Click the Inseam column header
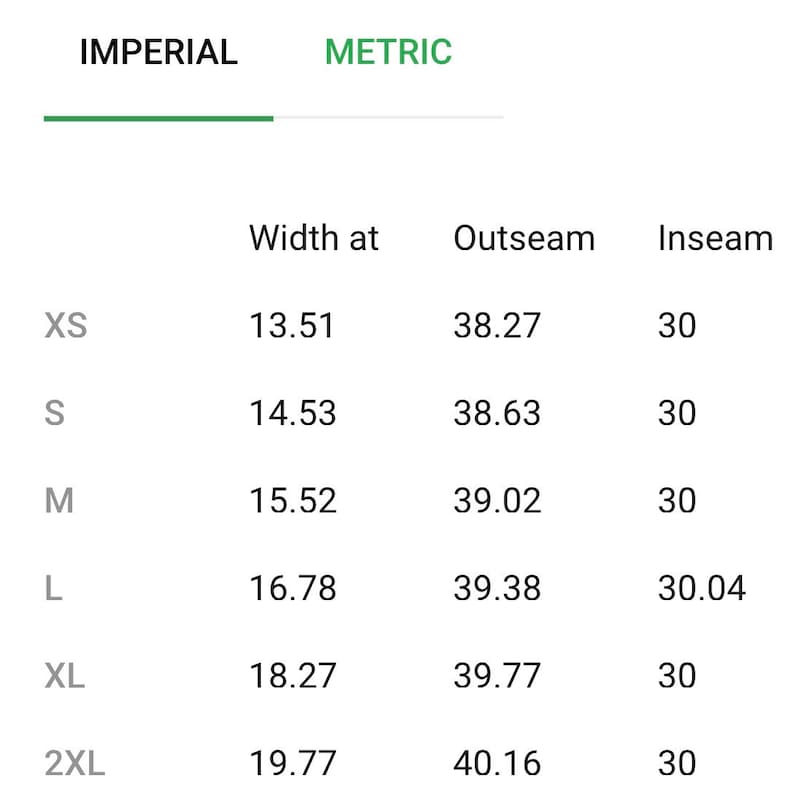794x808 pixels. 715,238
